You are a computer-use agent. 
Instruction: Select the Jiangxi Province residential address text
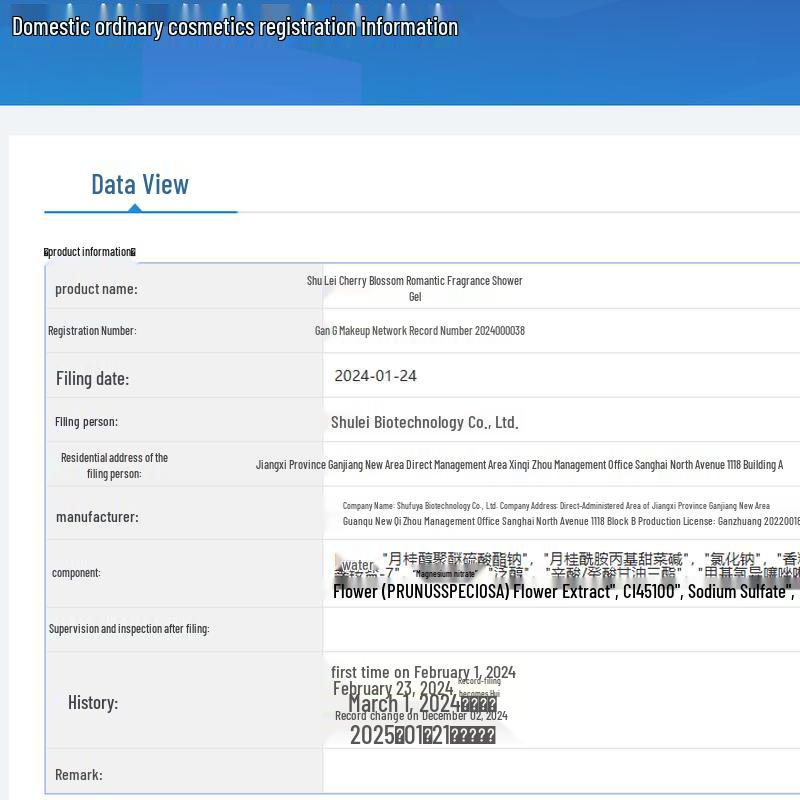pos(519,465)
